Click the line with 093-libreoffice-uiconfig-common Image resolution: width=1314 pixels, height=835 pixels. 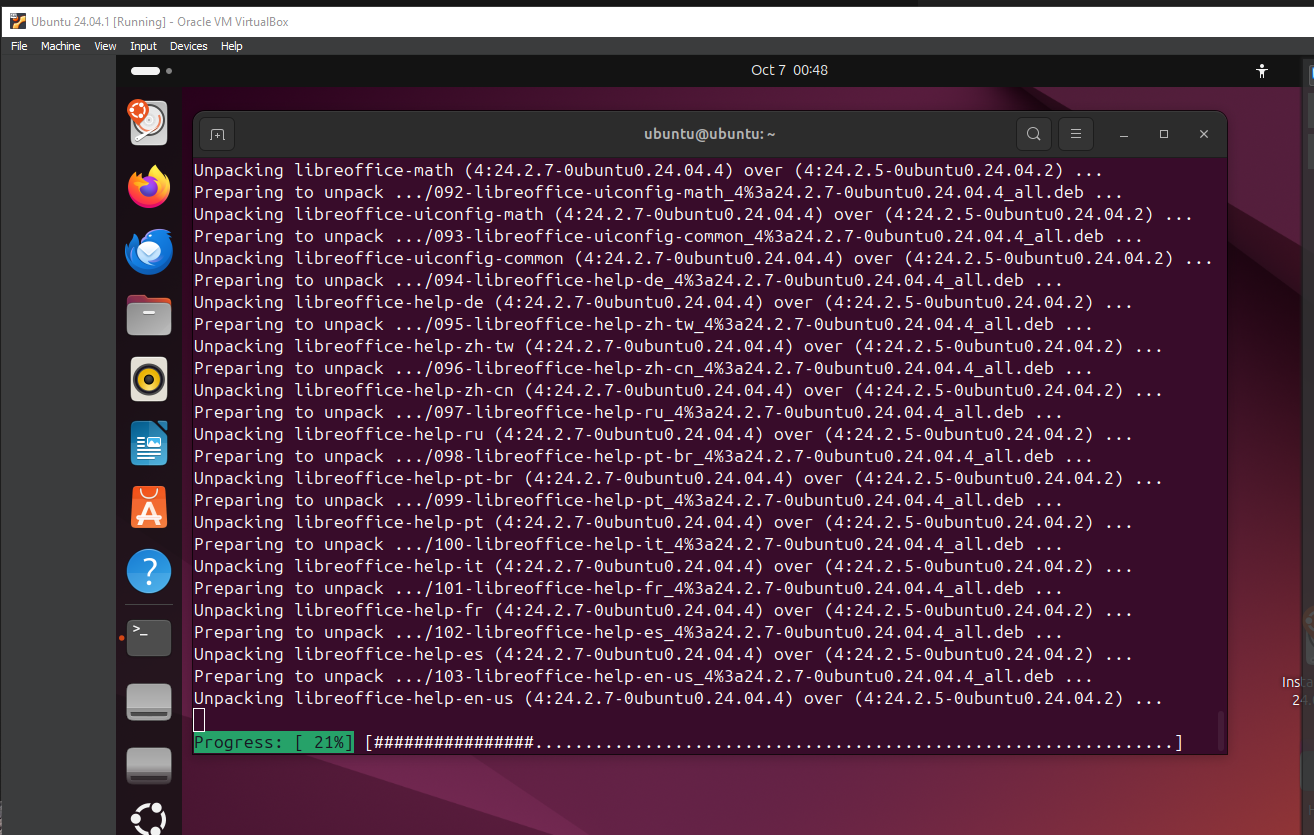pyautogui.click(x=668, y=236)
